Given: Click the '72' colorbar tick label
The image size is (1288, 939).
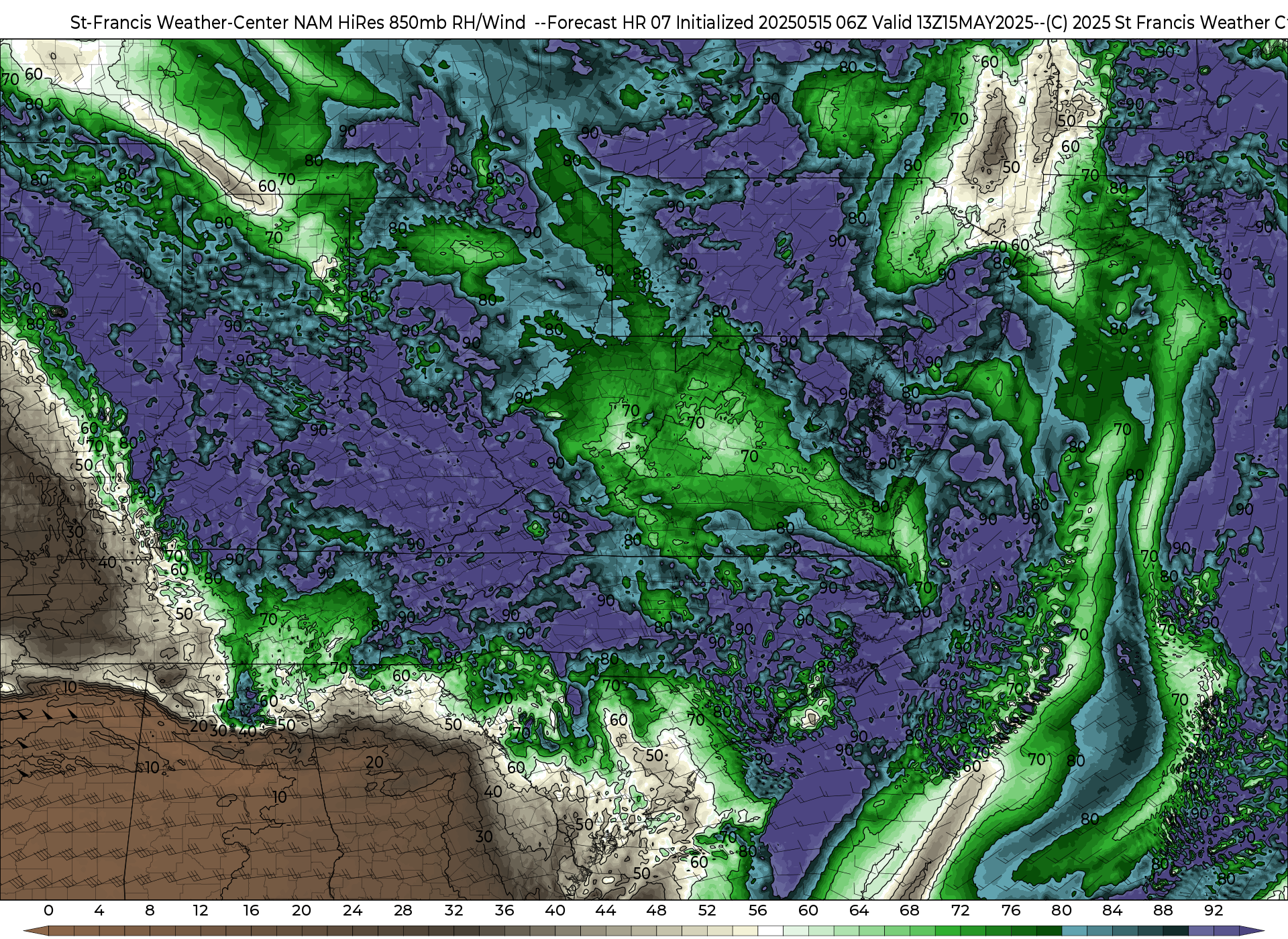Looking at the screenshot, I should tap(960, 910).
